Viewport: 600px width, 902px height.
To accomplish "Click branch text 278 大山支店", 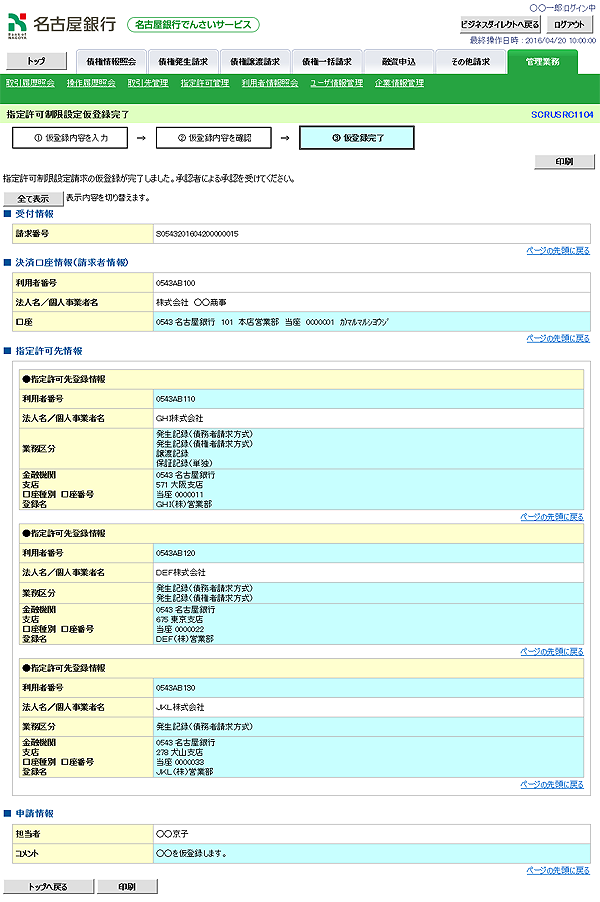I will [179, 752].
